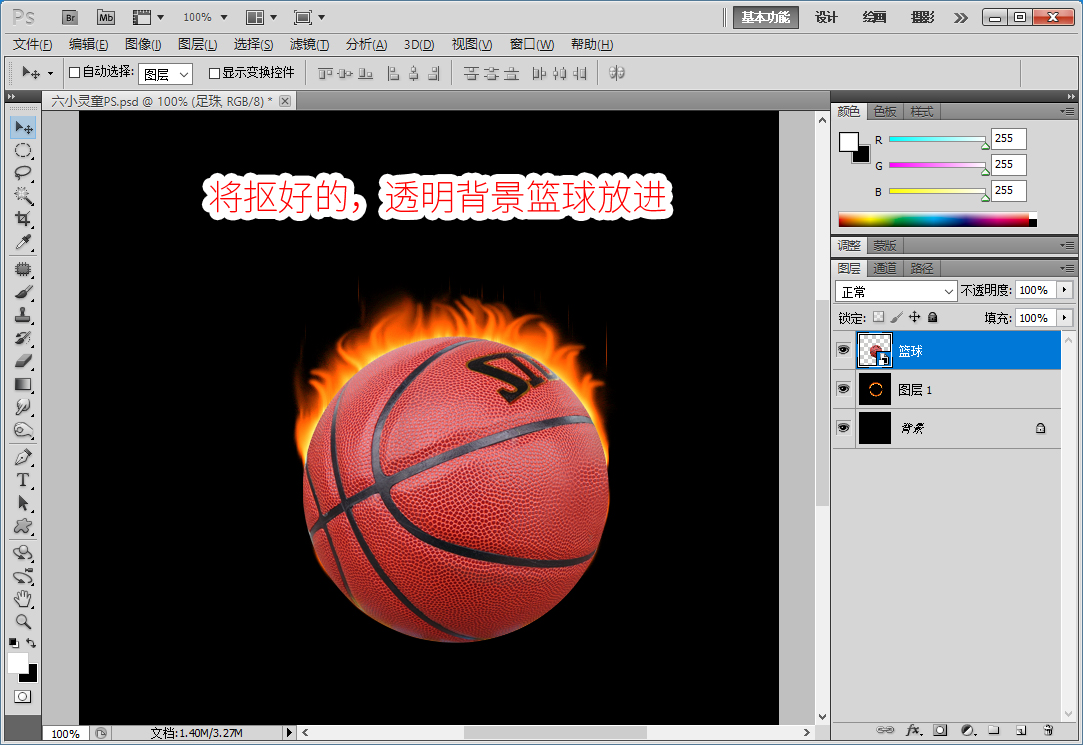Screen dimensions: 1083x745
Task: Select the Custom Shape tool
Action: coord(23,526)
